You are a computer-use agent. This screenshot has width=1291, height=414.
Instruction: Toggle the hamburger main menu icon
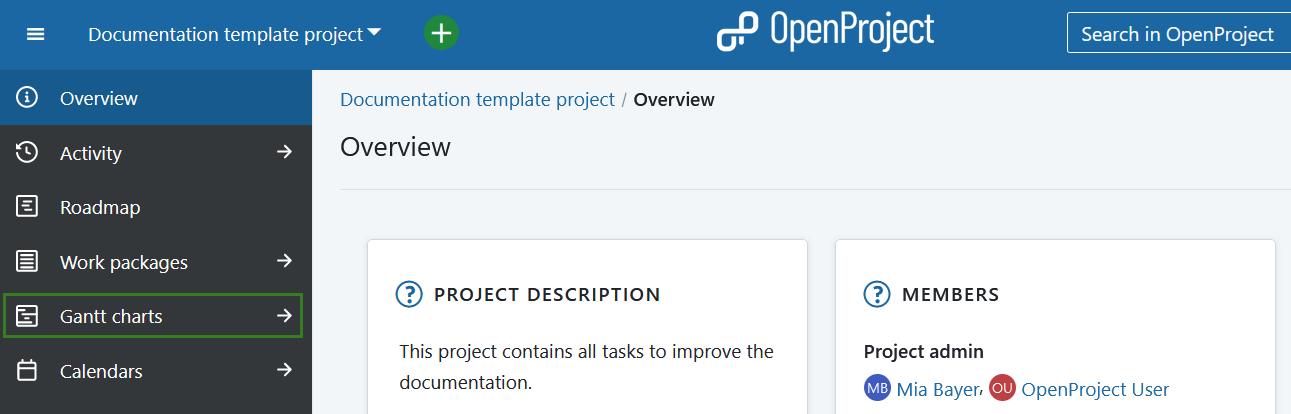pos(35,34)
